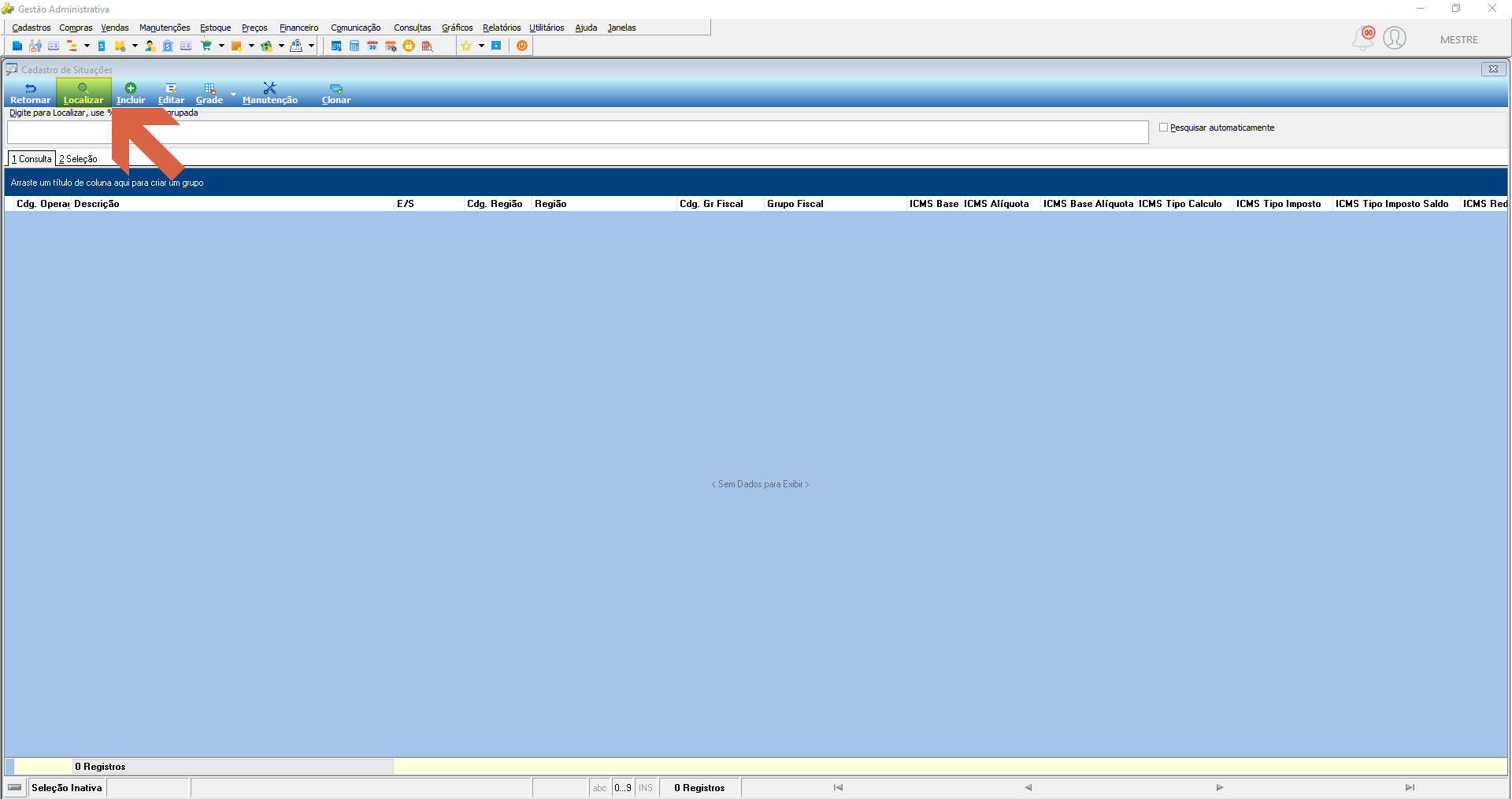Click the orange sticky note icon

pos(236,46)
